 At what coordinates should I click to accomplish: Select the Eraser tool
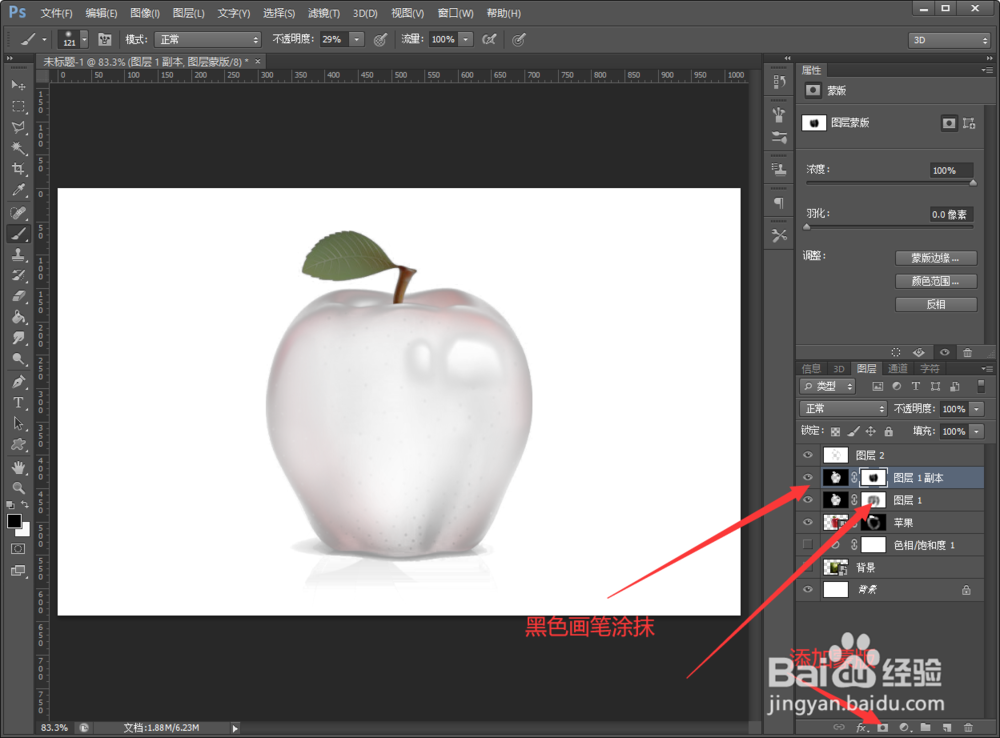click(18, 296)
